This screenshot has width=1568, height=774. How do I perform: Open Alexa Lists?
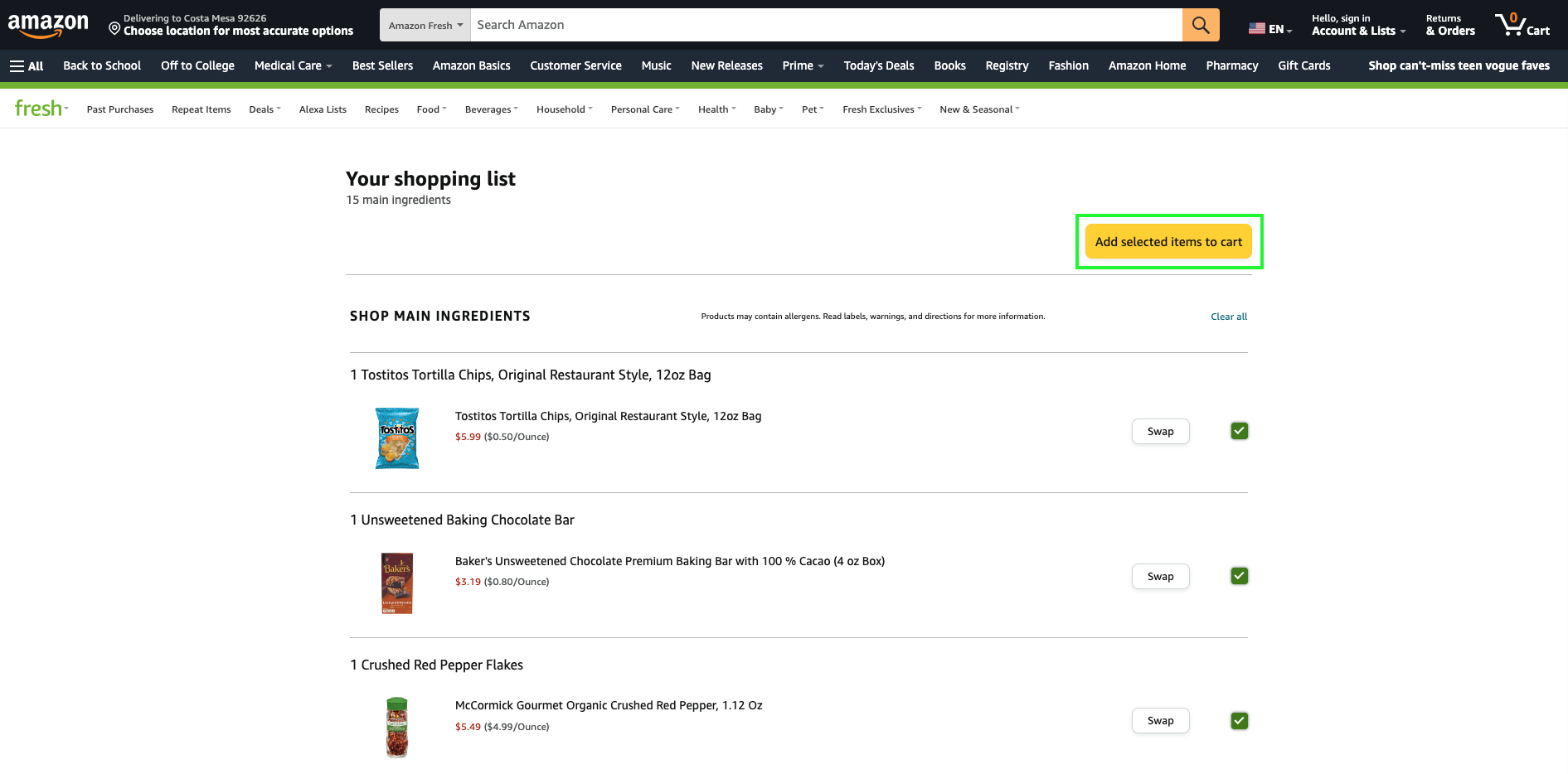pyautogui.click(x=323, y=109)
